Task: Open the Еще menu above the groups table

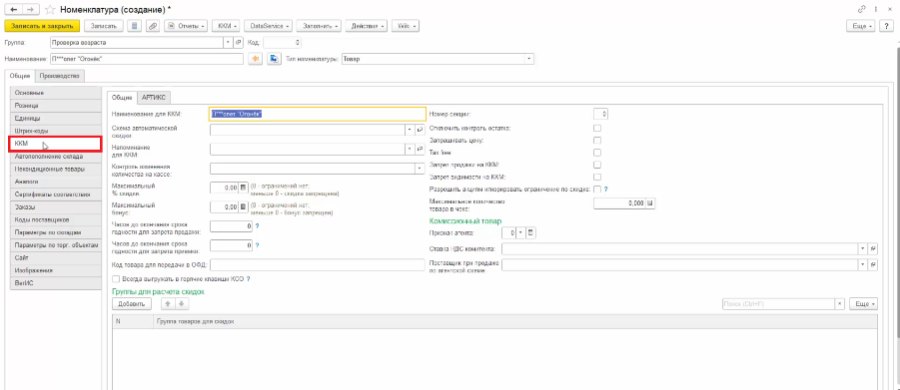Action: coord(863,304)
